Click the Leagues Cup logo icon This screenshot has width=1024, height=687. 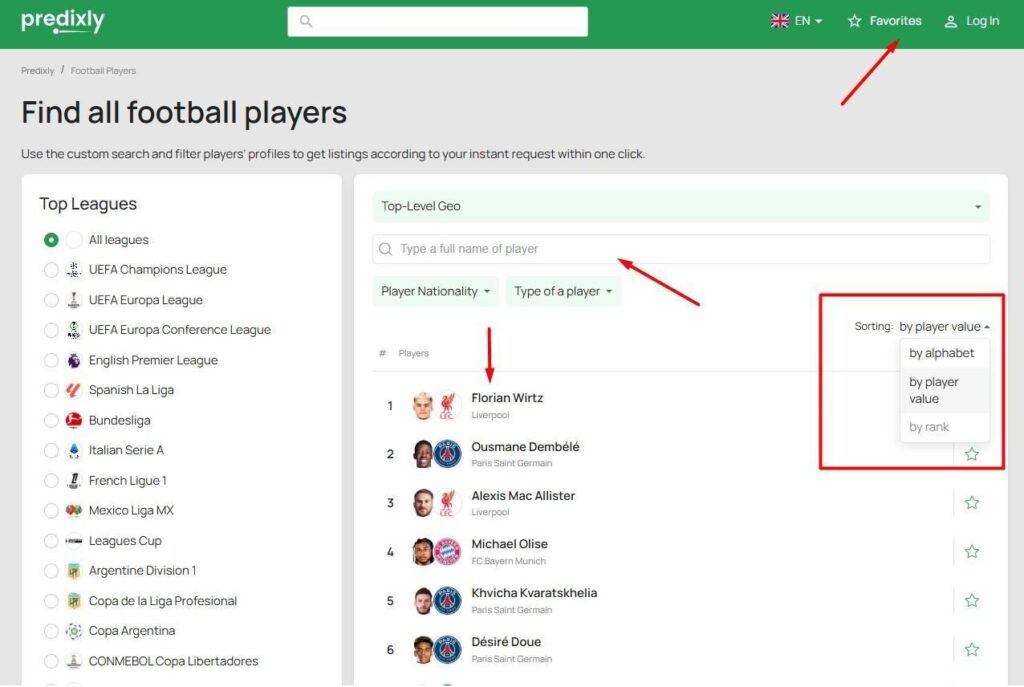pos(74,541)
